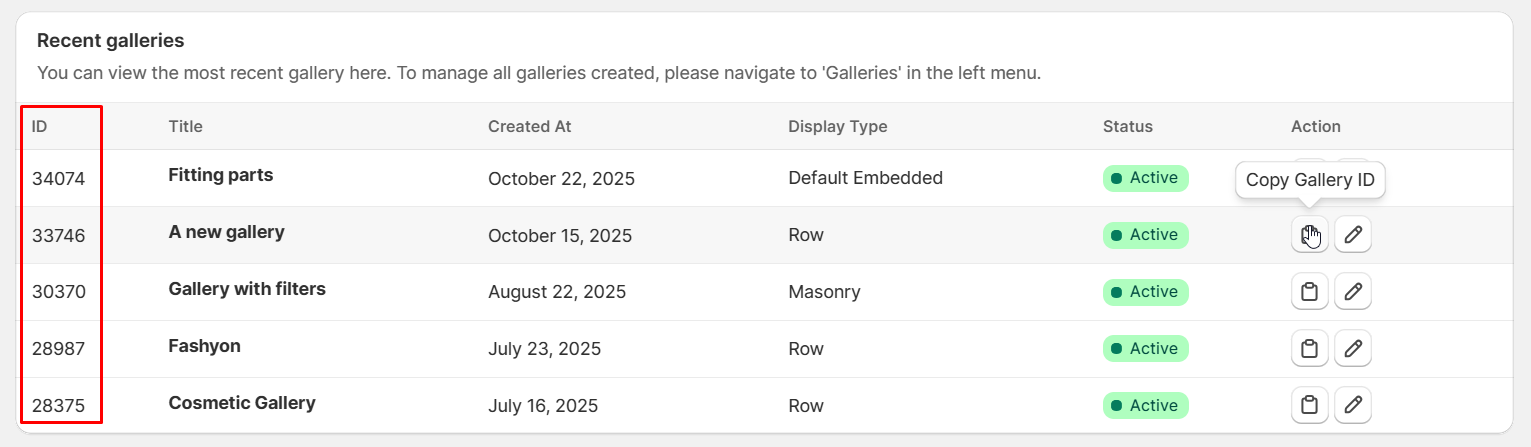Copy the Fashyon gallery ID
Screen dimensions: 1531x447
pos(1309,349)
